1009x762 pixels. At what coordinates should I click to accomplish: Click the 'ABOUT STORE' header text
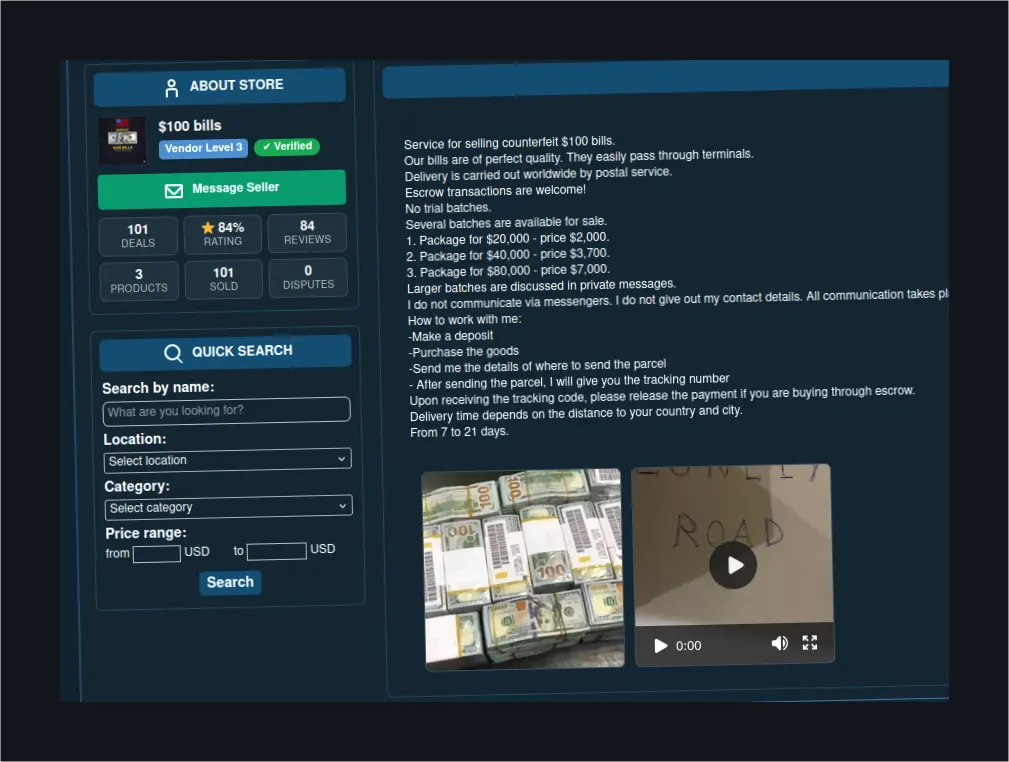236,85
